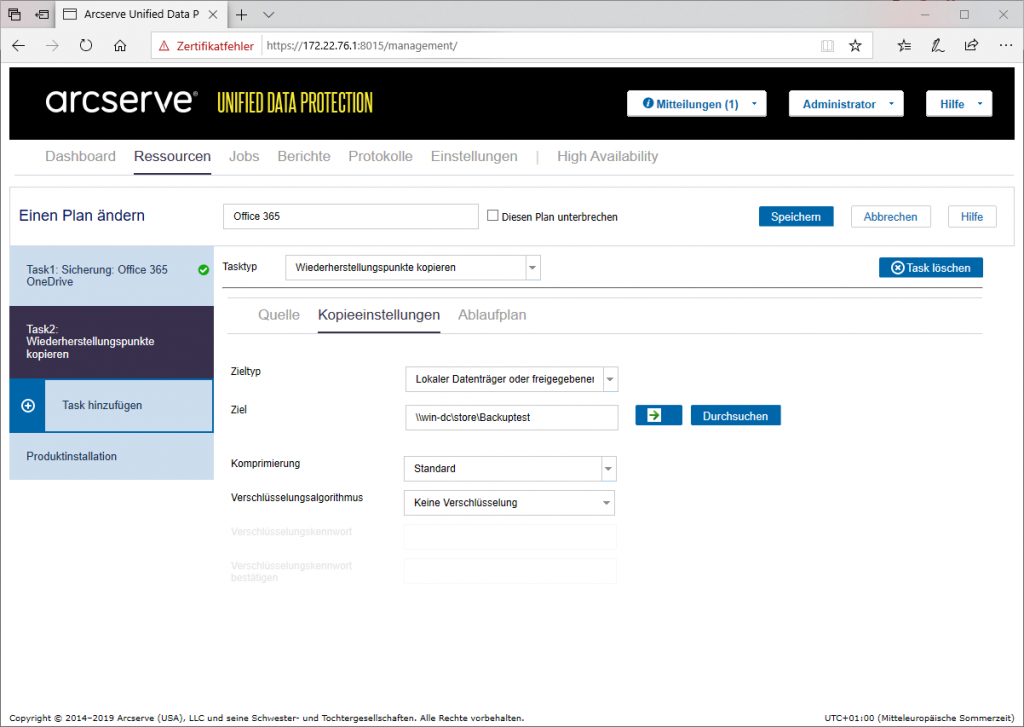1024x727 pixels.
Task: Expand the Tasktyp dropdown
Action: pyautogui.click(x=533, y=267)
